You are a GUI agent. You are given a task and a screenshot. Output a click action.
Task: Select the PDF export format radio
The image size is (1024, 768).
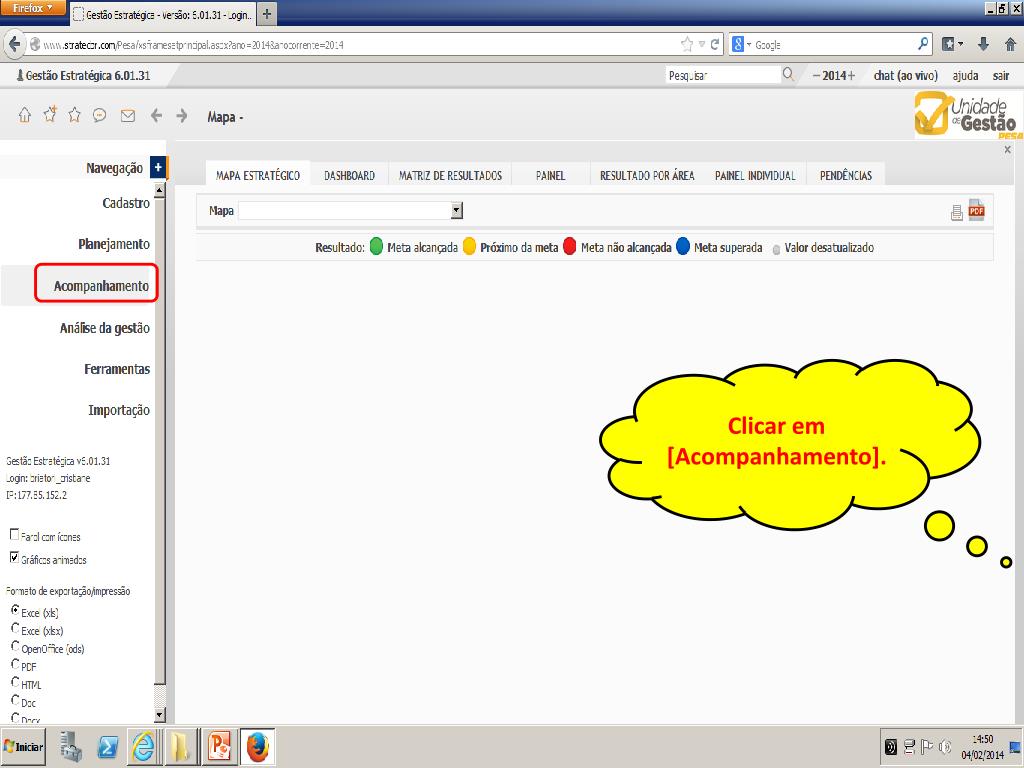coord(15,664)
